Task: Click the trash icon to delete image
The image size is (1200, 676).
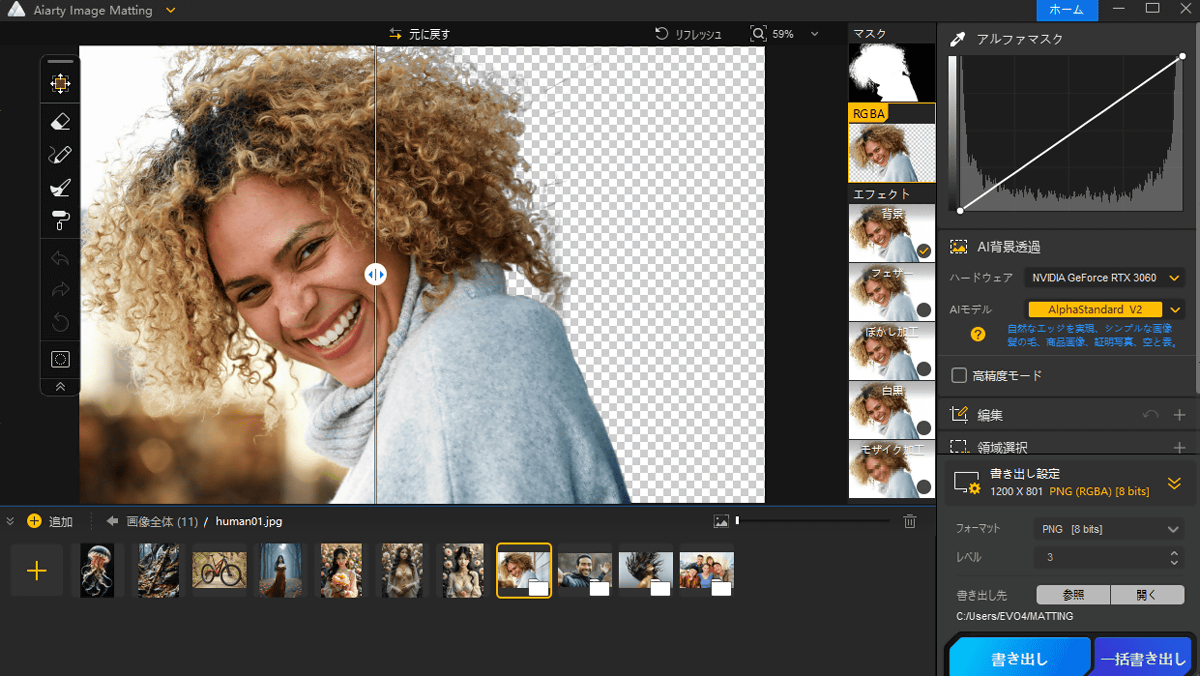Action: 909,521
